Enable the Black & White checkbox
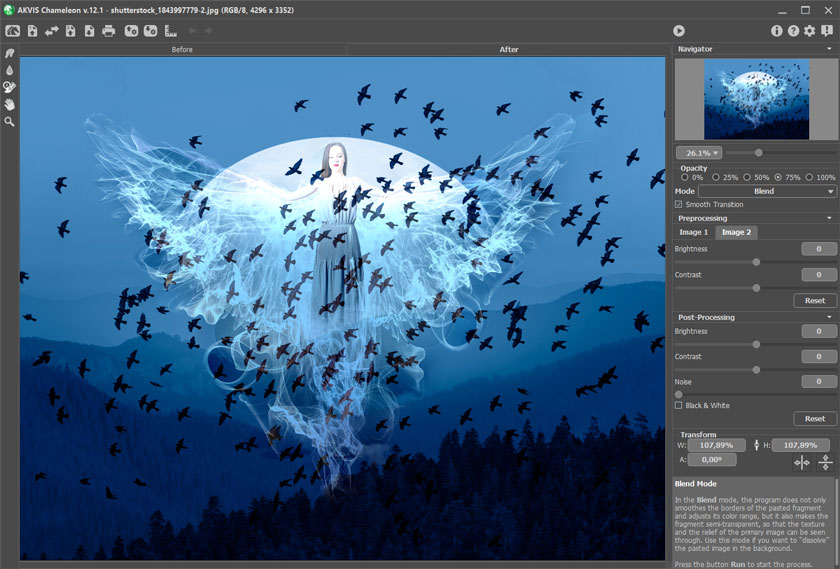Screen dimensions: 840x569 click(x=679, y=406)
